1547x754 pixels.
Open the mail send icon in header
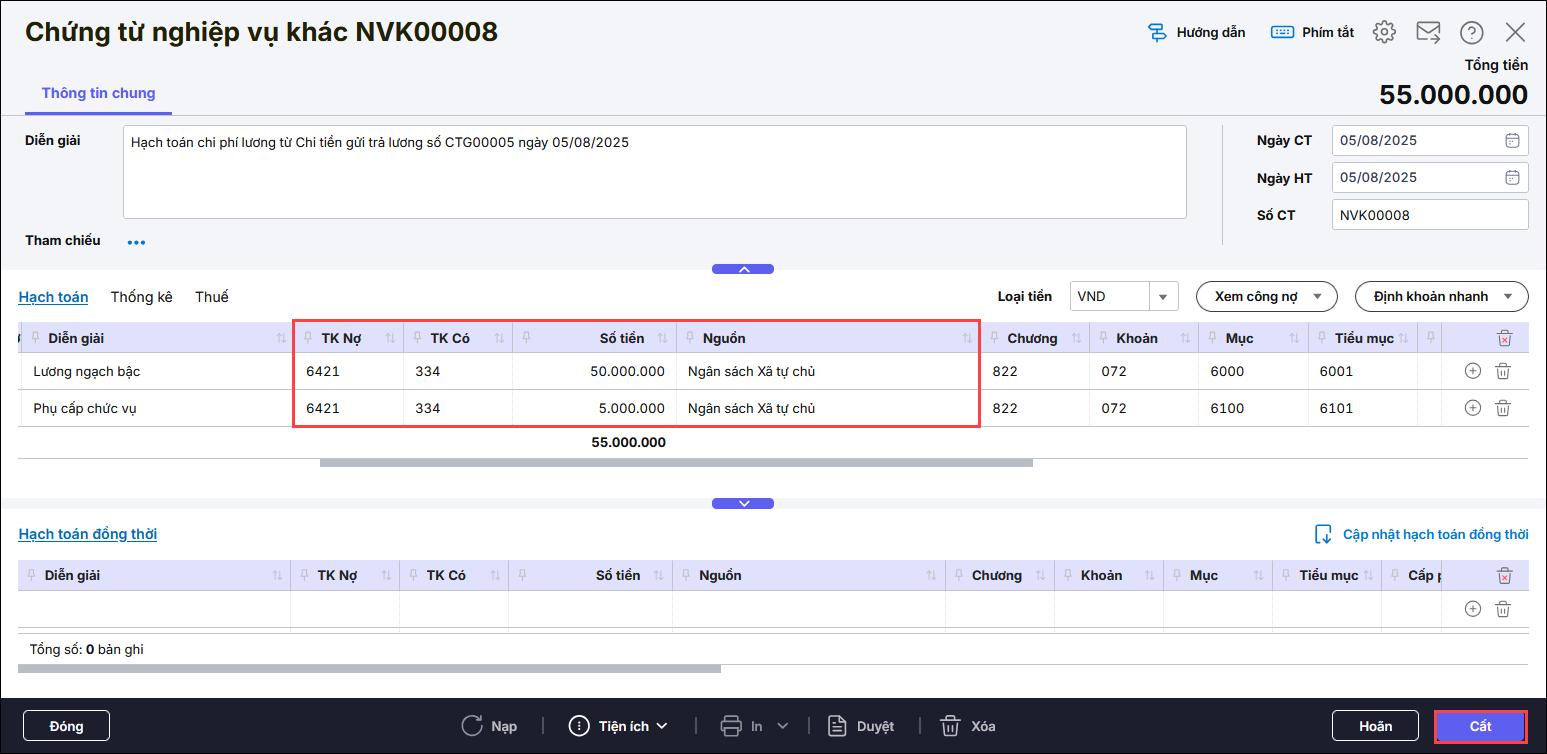point(1428,32)
